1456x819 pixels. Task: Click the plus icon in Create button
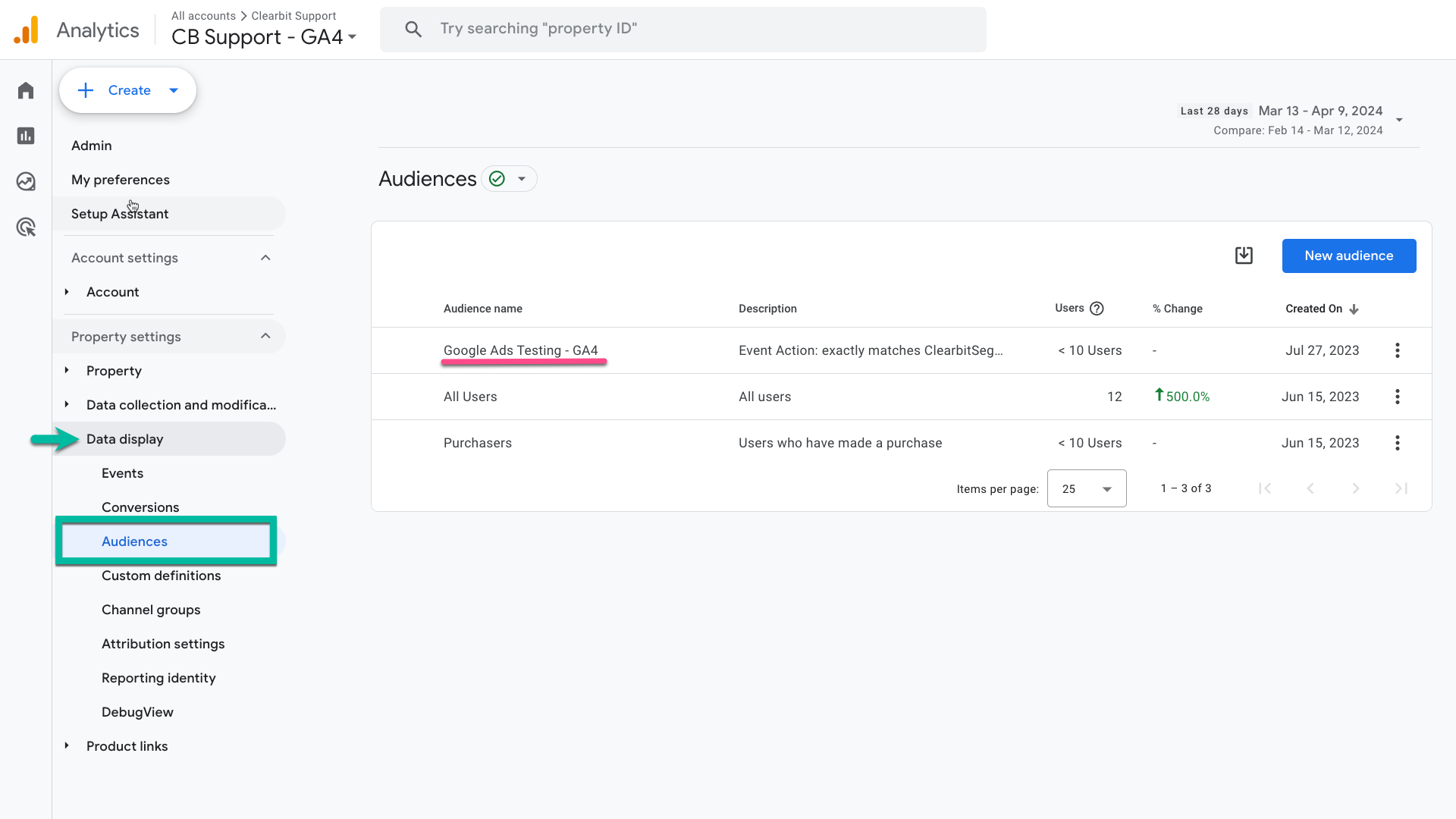coord(86,90)
